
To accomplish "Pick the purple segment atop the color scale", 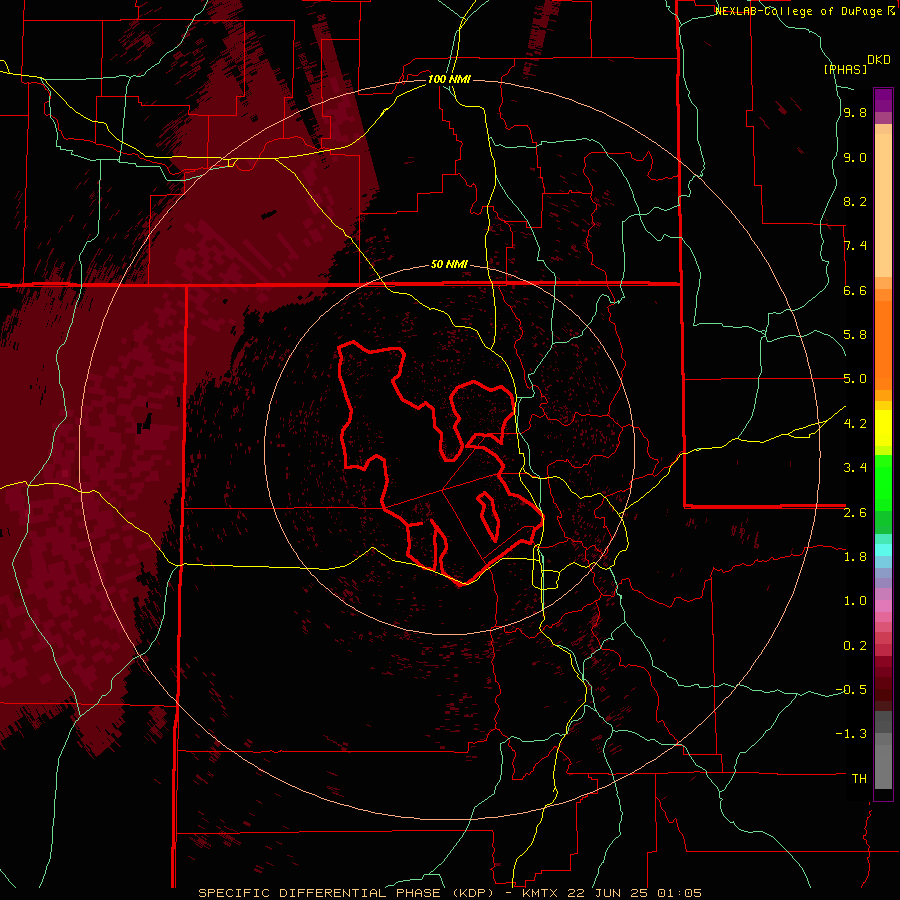I will pyautogui.click(x=883, y=101).
